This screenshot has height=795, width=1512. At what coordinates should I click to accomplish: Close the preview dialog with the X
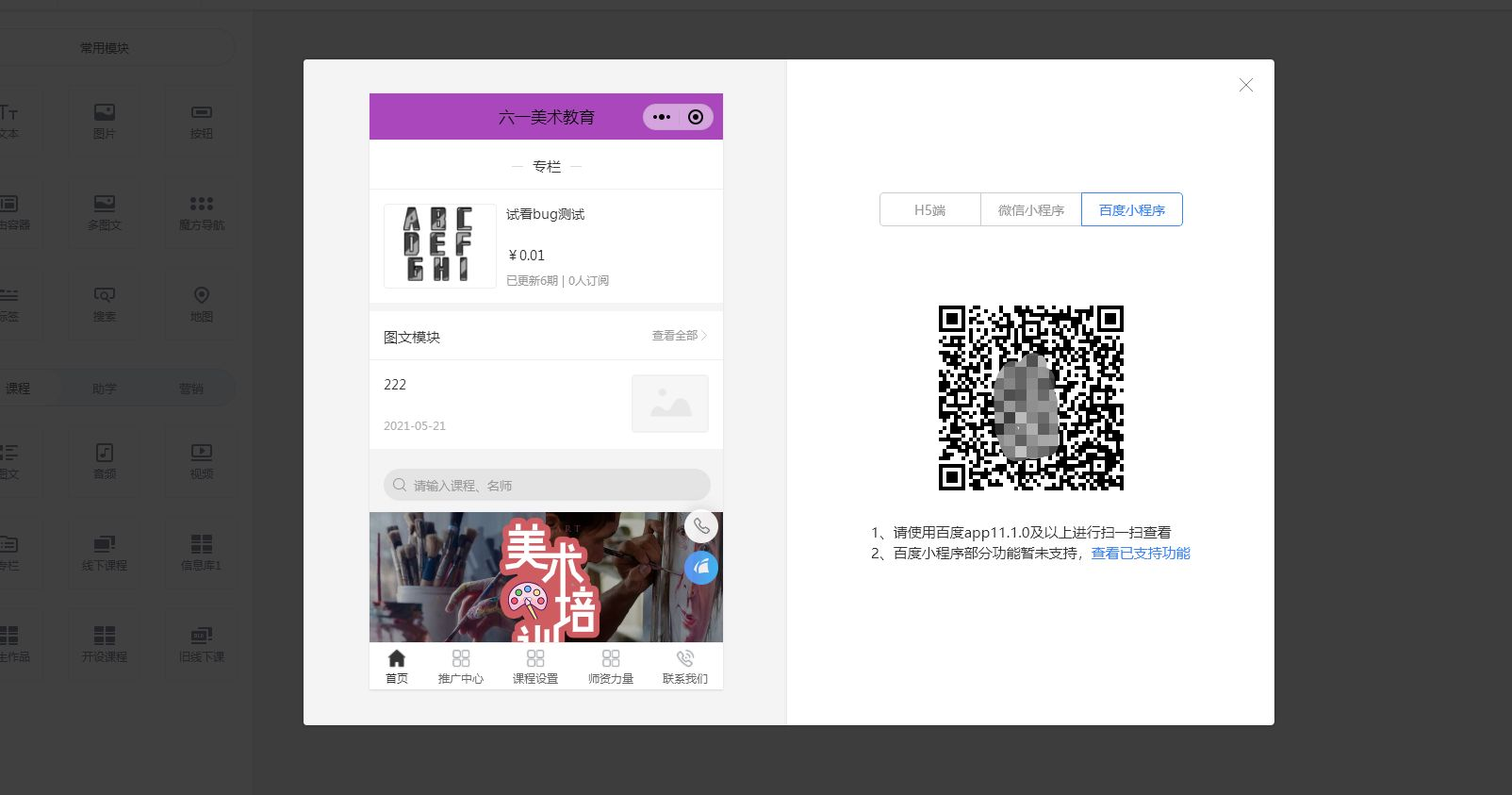tap(1245, 85)
